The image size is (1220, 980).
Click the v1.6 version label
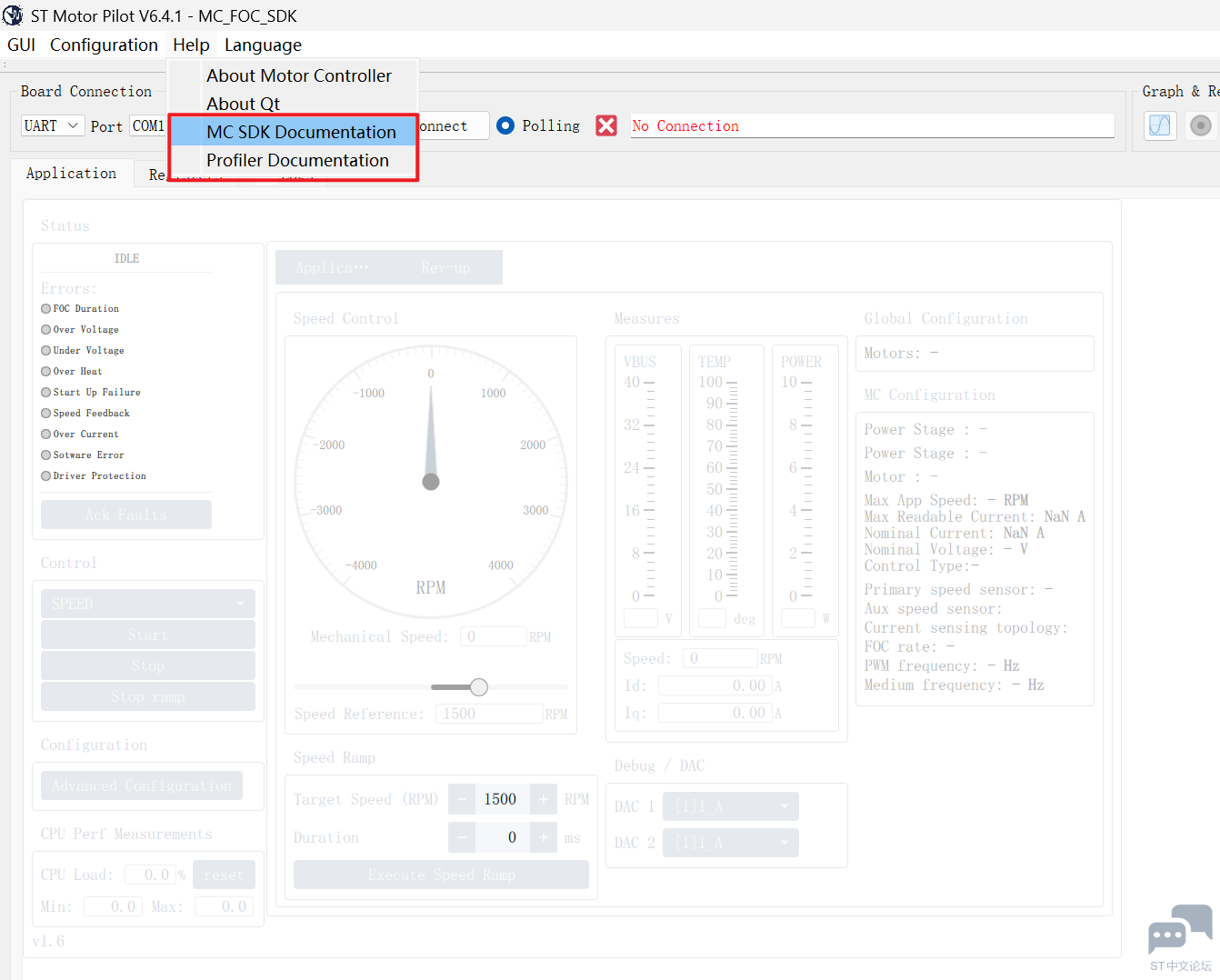[x=48, y=941]
